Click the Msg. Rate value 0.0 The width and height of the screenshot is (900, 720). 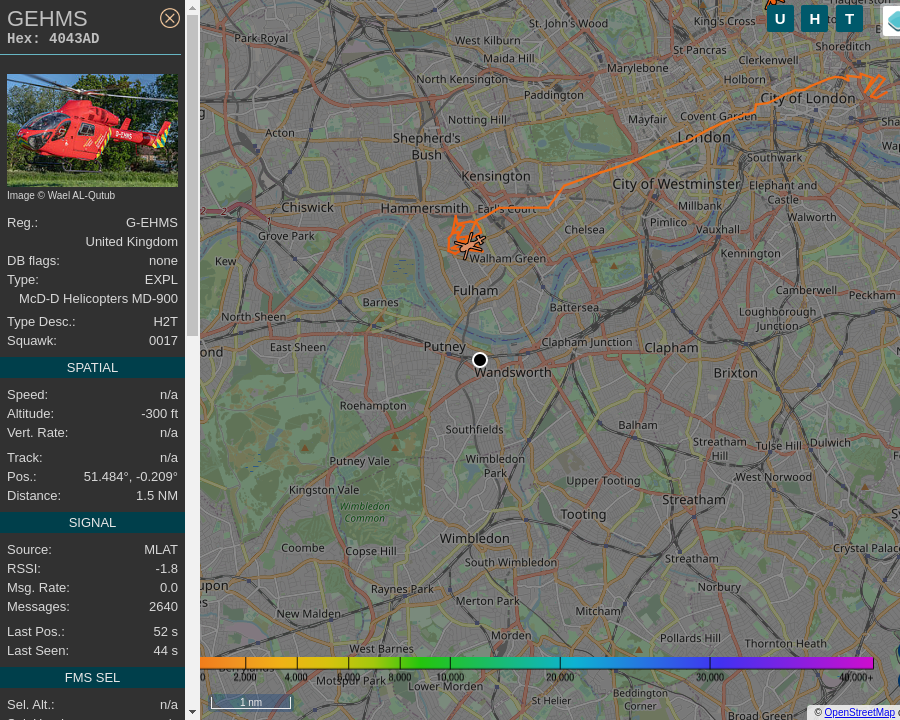[169, 587]
